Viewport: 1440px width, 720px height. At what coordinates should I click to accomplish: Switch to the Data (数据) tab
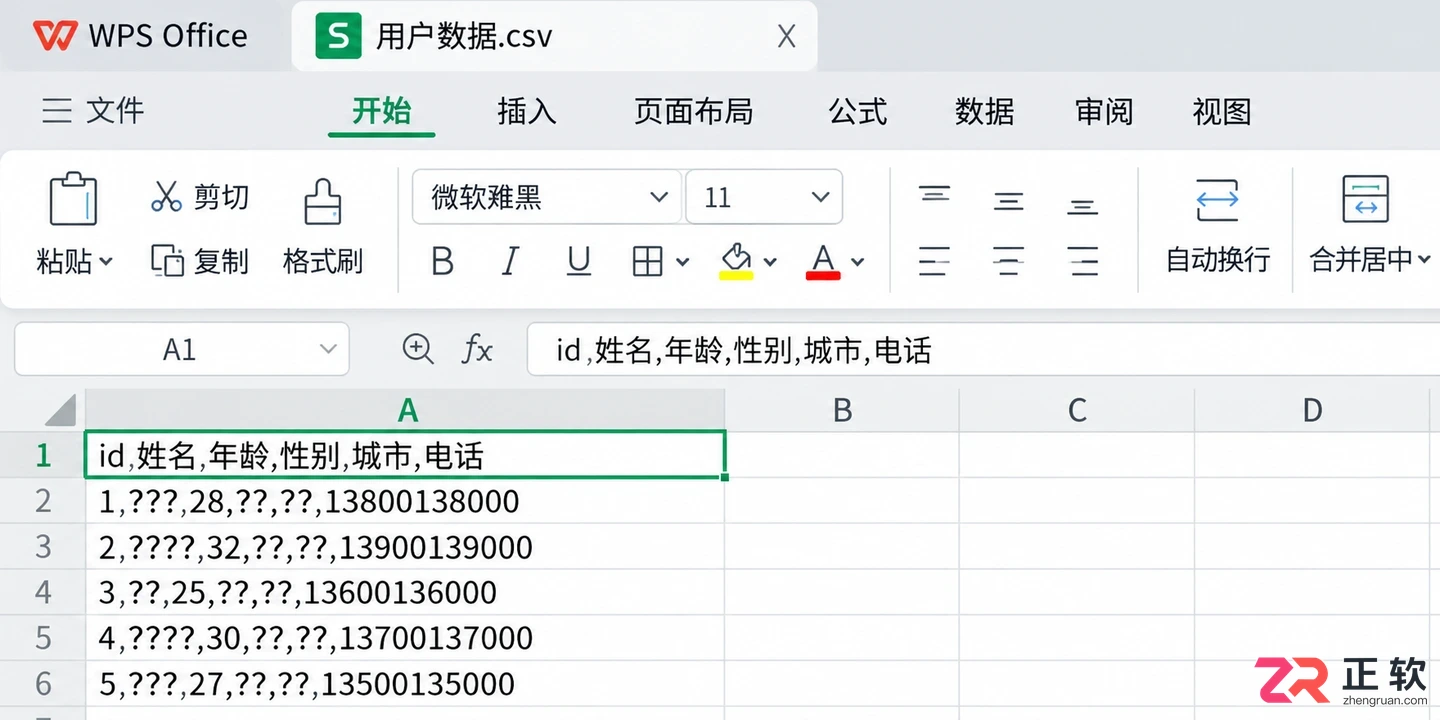click(984, 111)
